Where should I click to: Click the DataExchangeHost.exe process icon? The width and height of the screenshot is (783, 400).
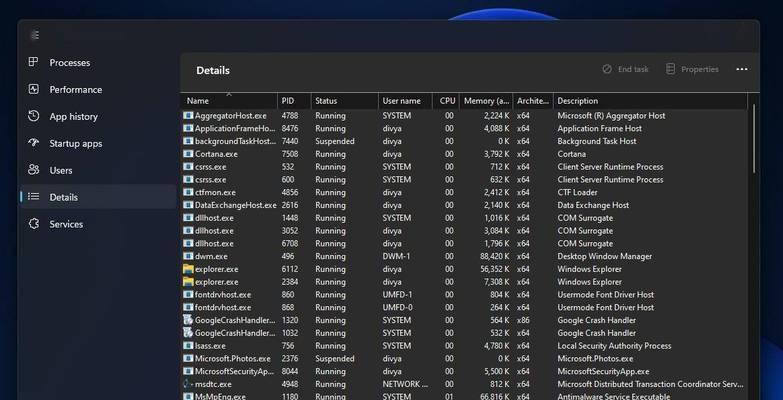pos(188,205)
